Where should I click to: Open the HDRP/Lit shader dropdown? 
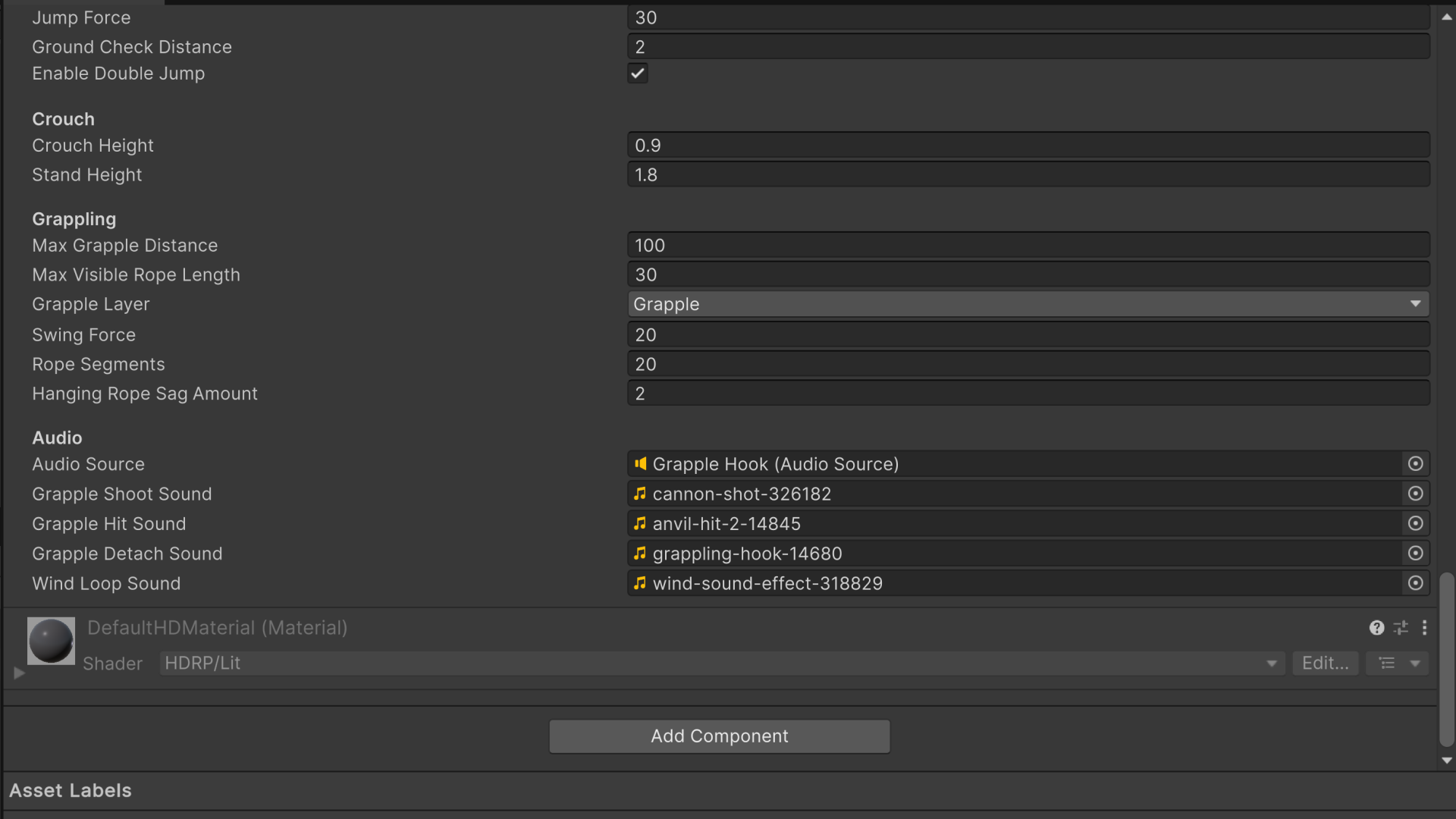tap(722, 664)
